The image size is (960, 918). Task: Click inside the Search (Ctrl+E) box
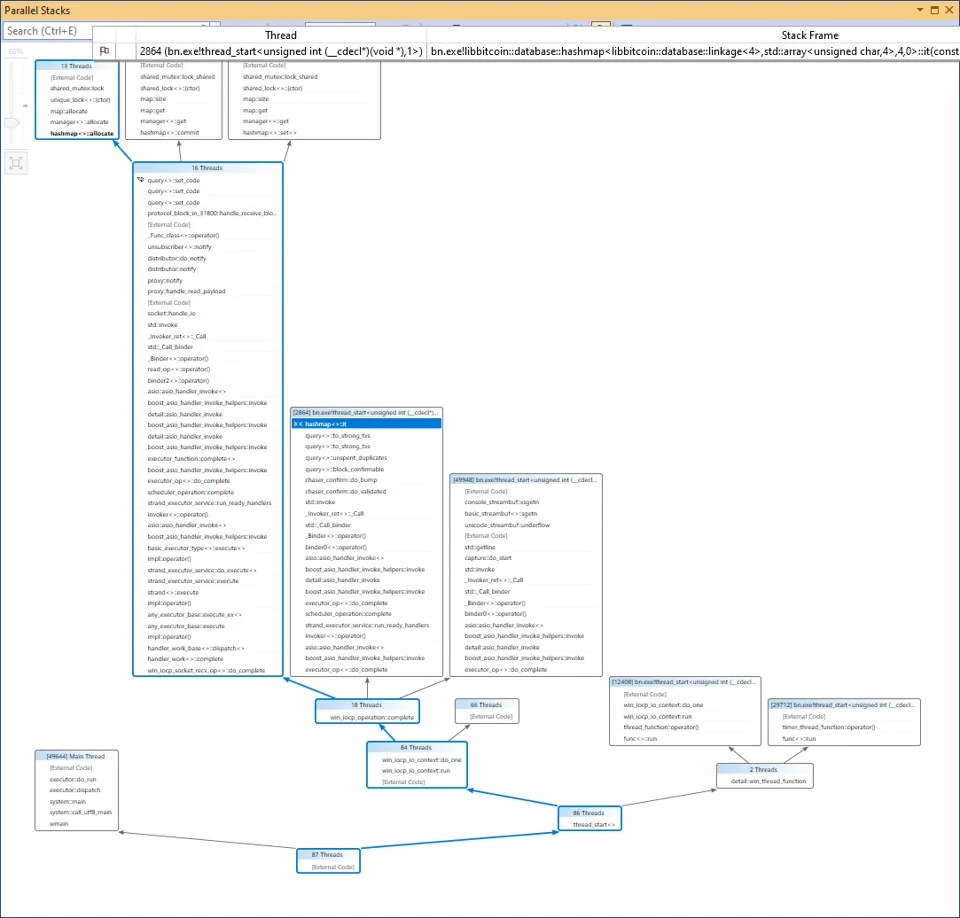[x=48, y=31]
